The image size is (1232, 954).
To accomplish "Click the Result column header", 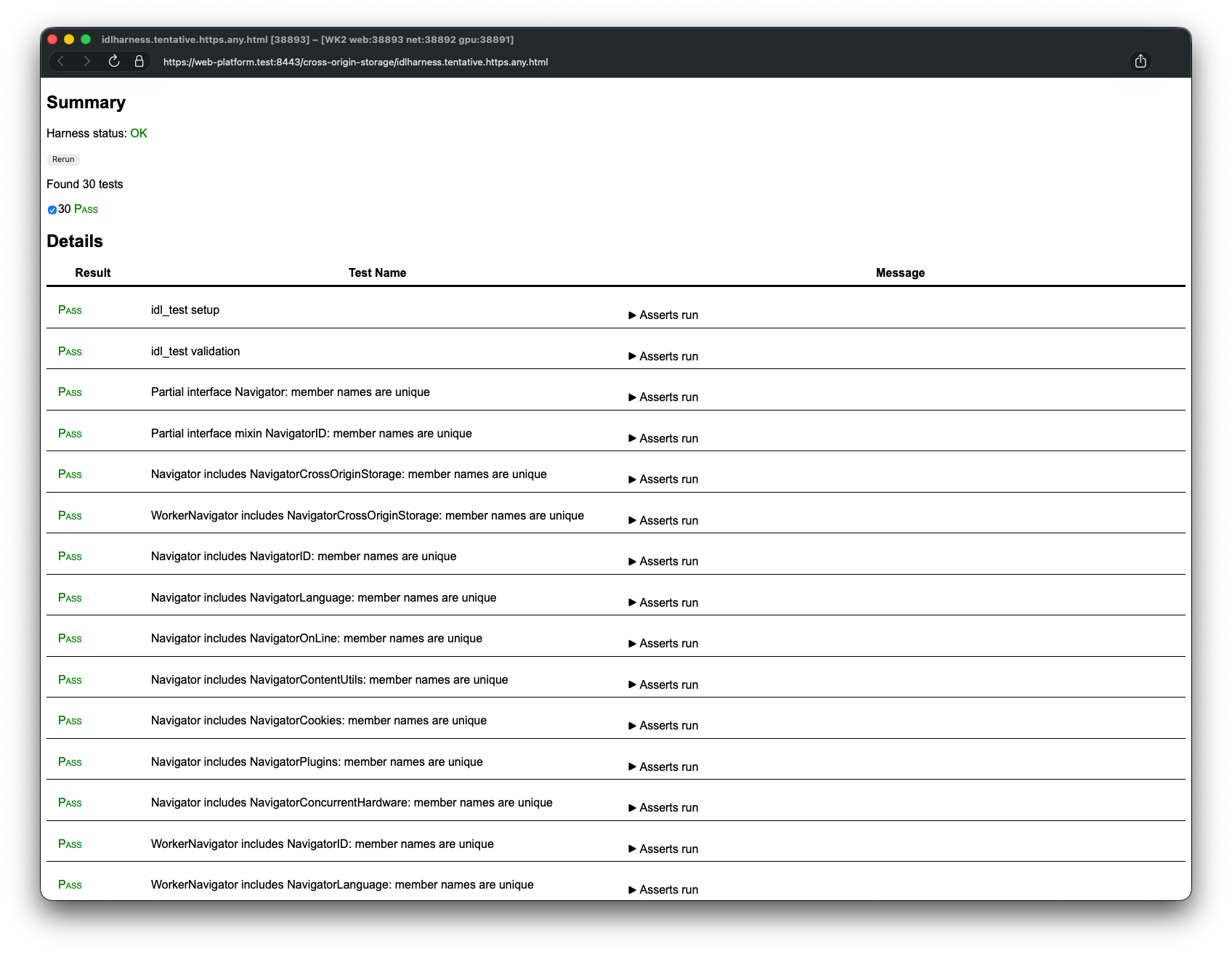I will click(93, 272).
